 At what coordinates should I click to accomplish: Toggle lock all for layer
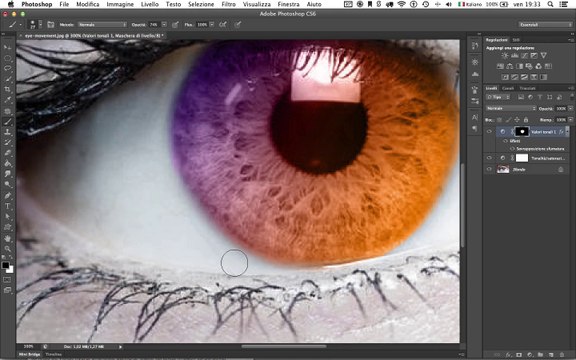tap(526, 120)
